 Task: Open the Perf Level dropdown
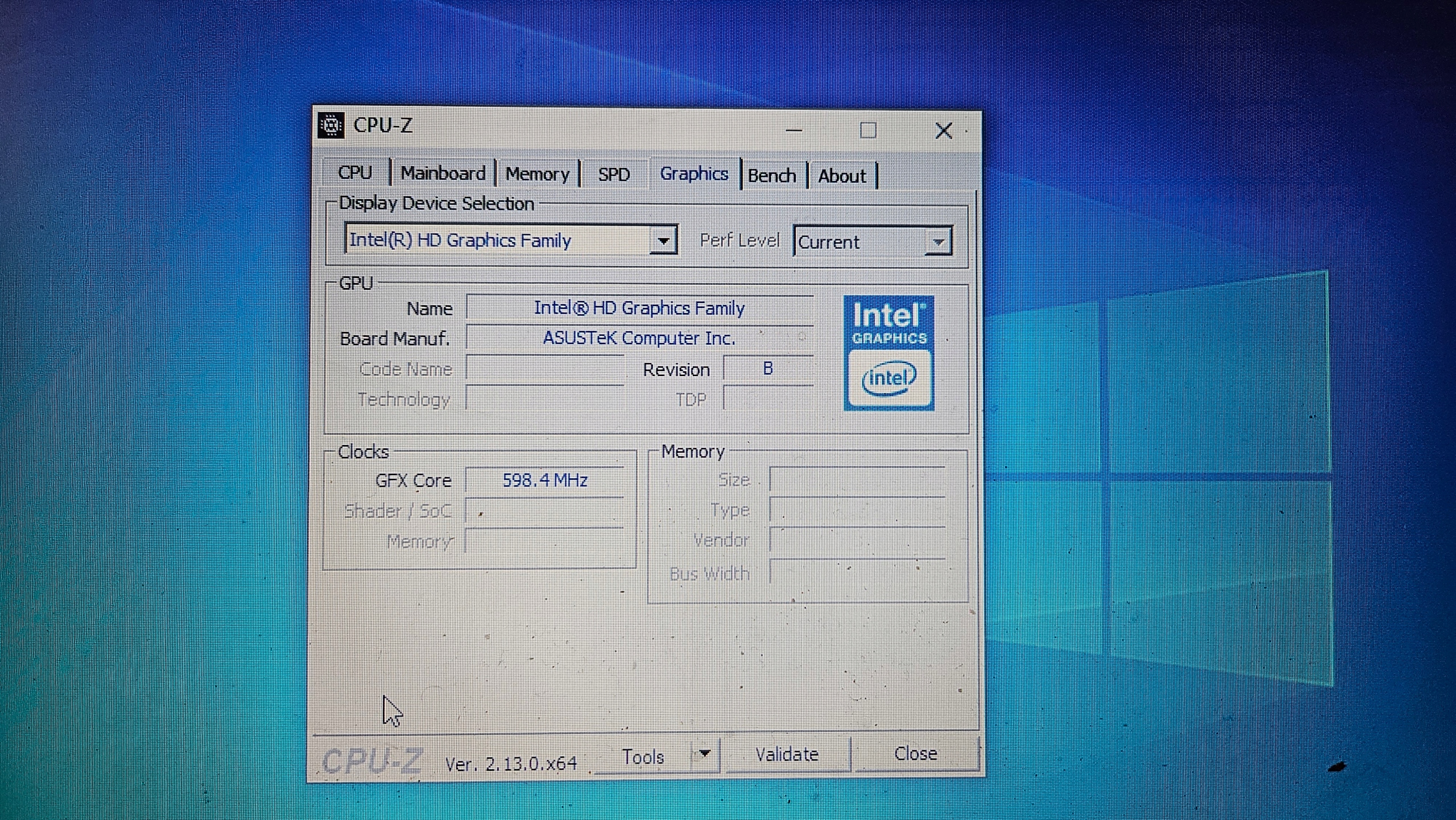coord(938,242)
